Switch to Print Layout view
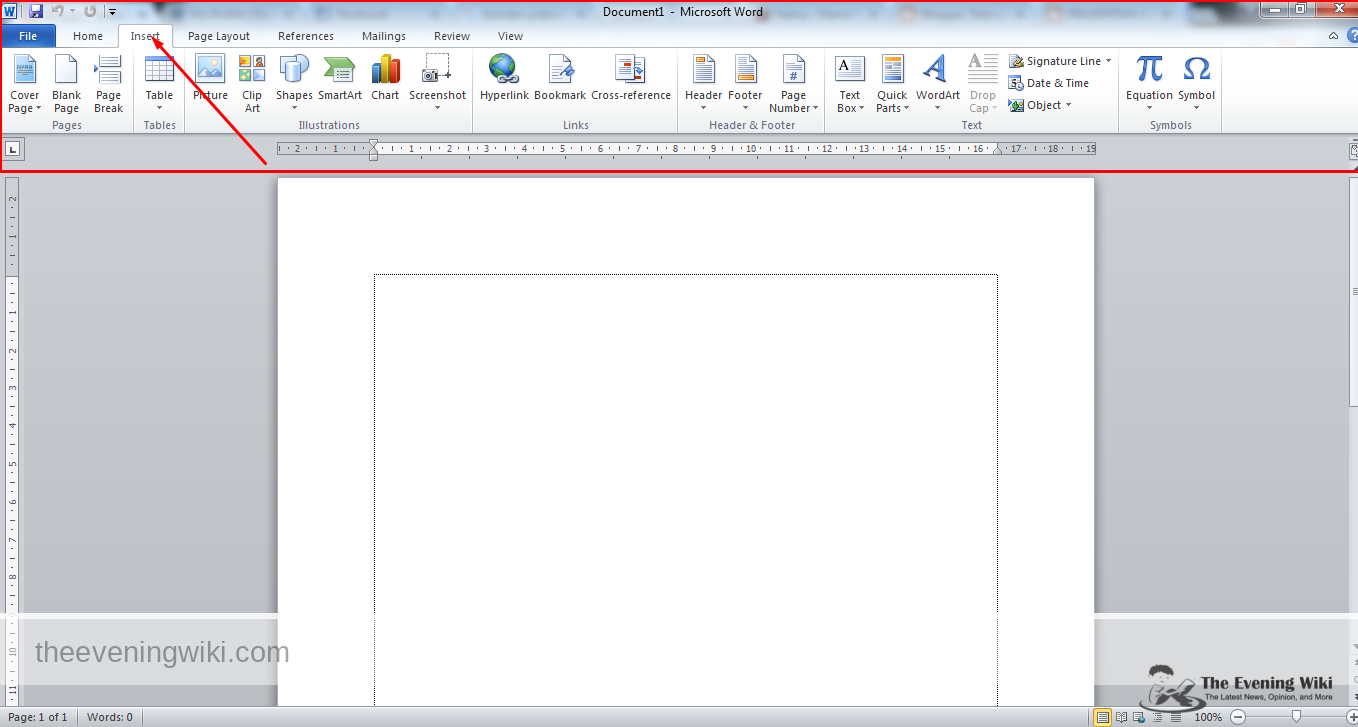Viewport: 1358px width, 727px height. click(1102, 717)
